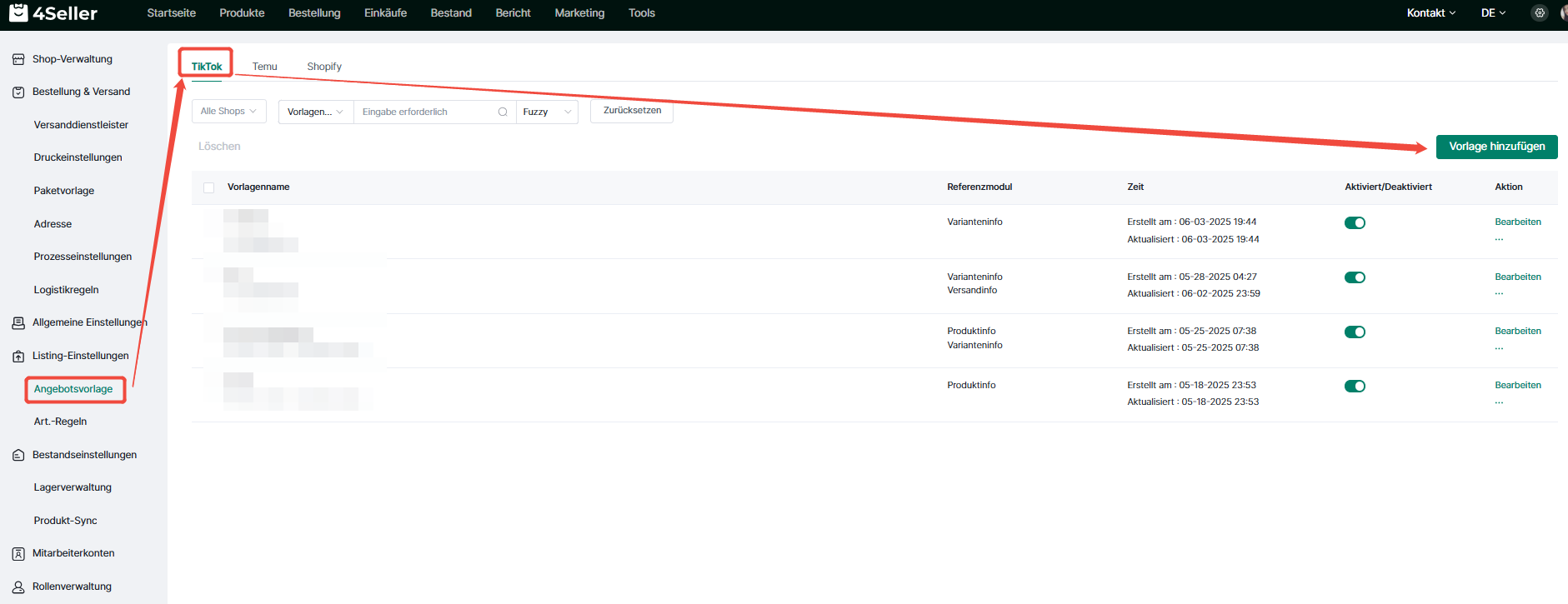Open Druckeinstellungen in the sidebar
Screen dimensions: 1568x604
[78, 157]
